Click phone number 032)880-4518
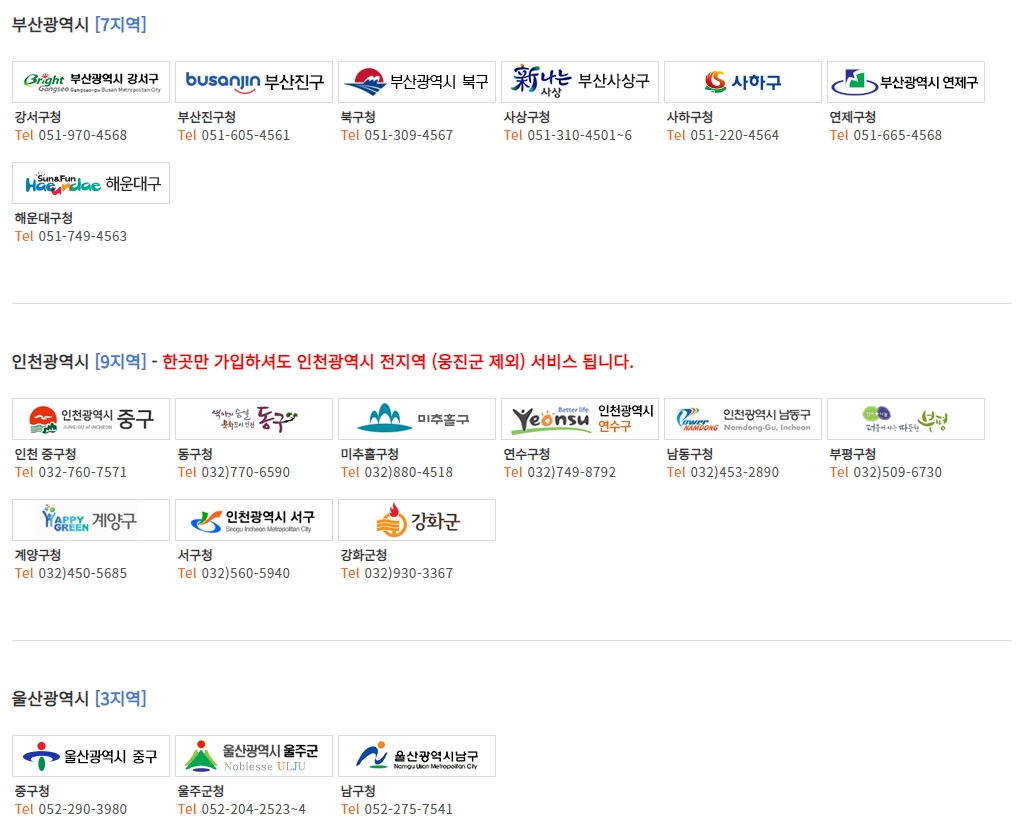Viewport: 1030px width, 827px height. 409,472
